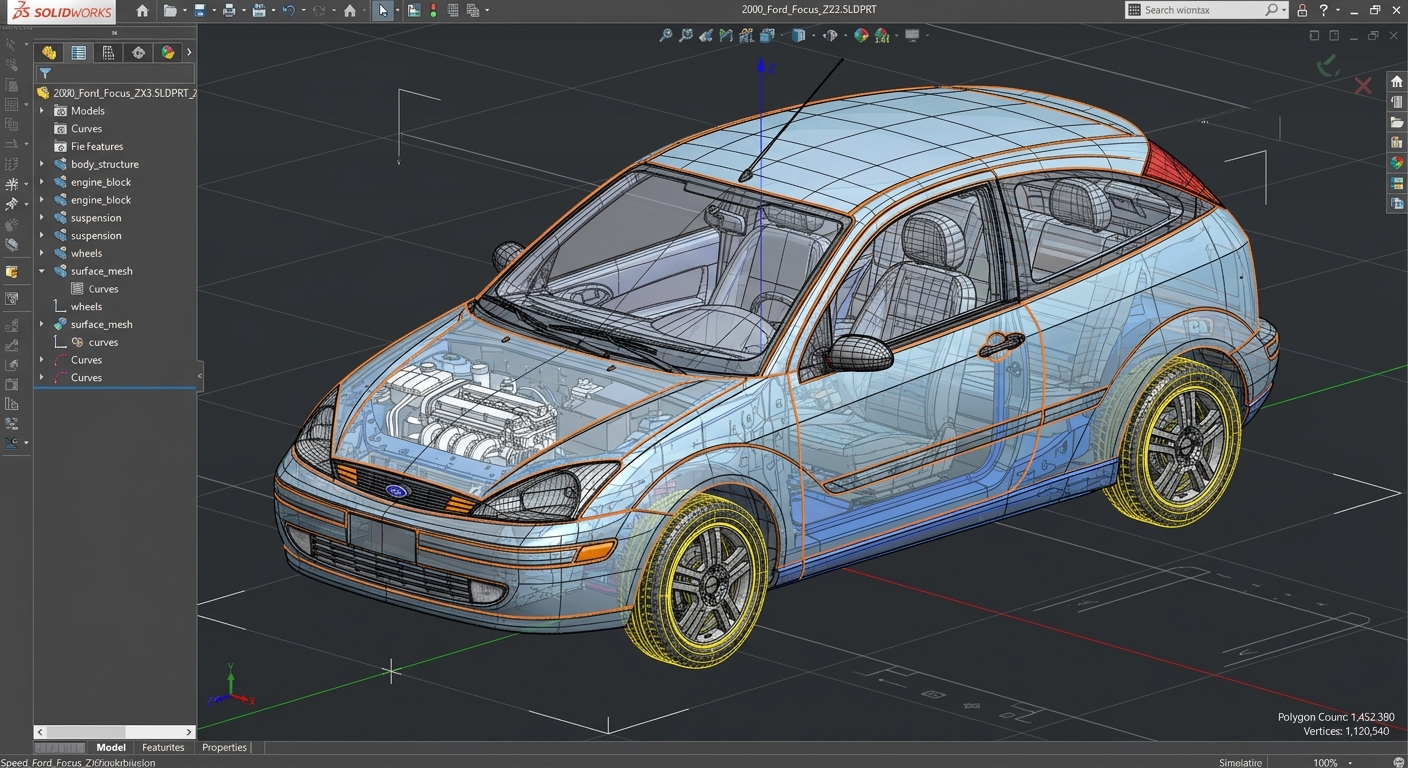Click the login lock icon near the search box

click(1302, 10)
